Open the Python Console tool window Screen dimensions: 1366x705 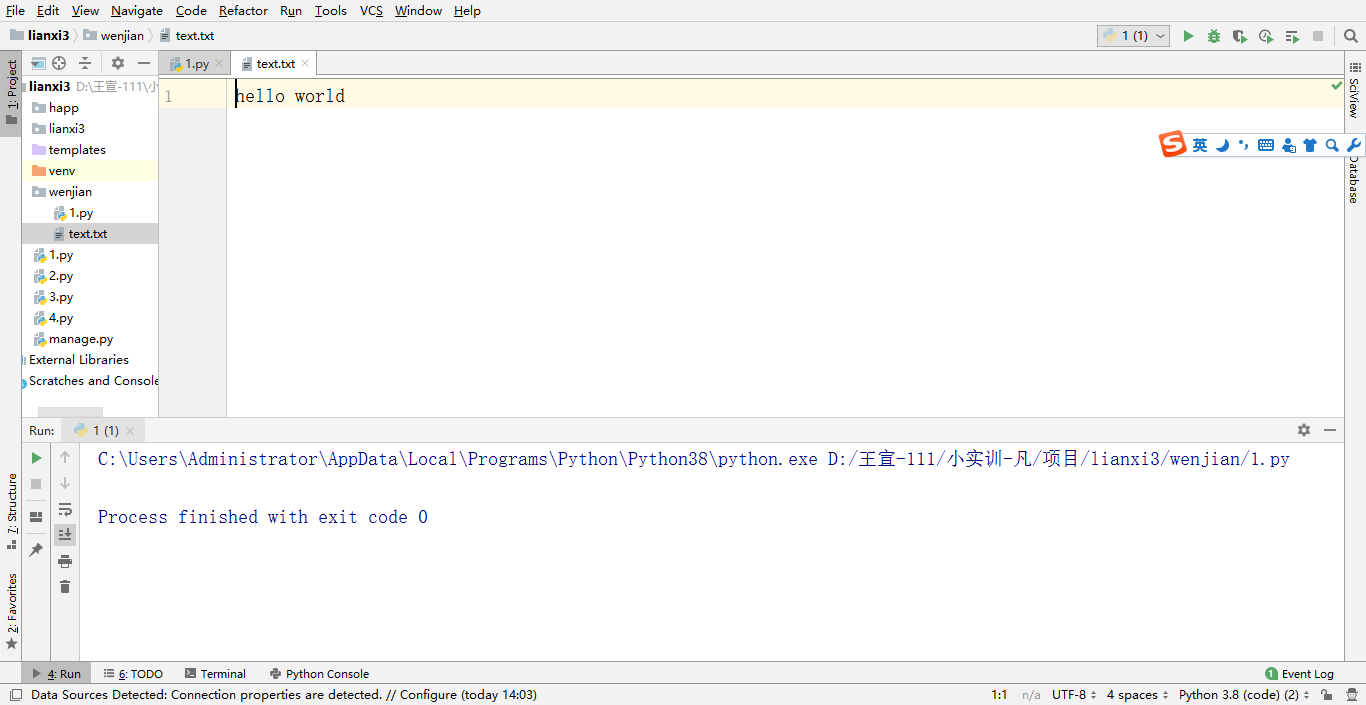[x=319, y=674]
